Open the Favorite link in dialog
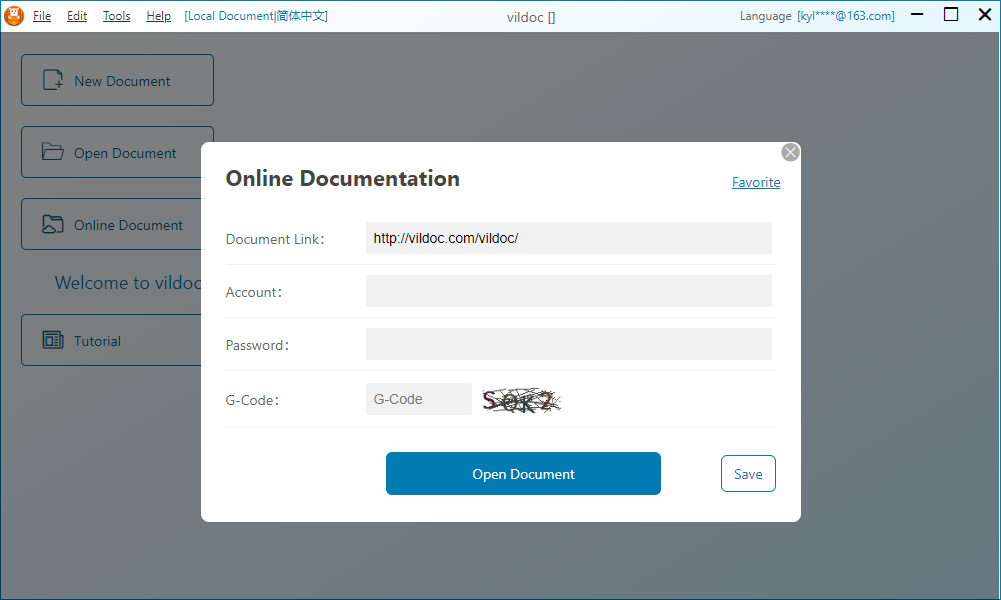Image resolution: width=1001 pixels, height=600 pixels. [x=756, y=182]
